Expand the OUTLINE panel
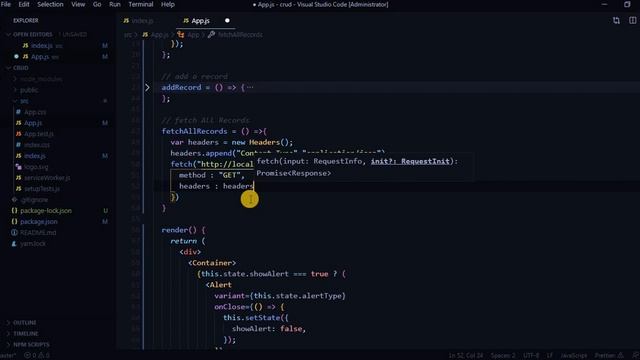Screen dimensions: 640x360 coord(24,322)
